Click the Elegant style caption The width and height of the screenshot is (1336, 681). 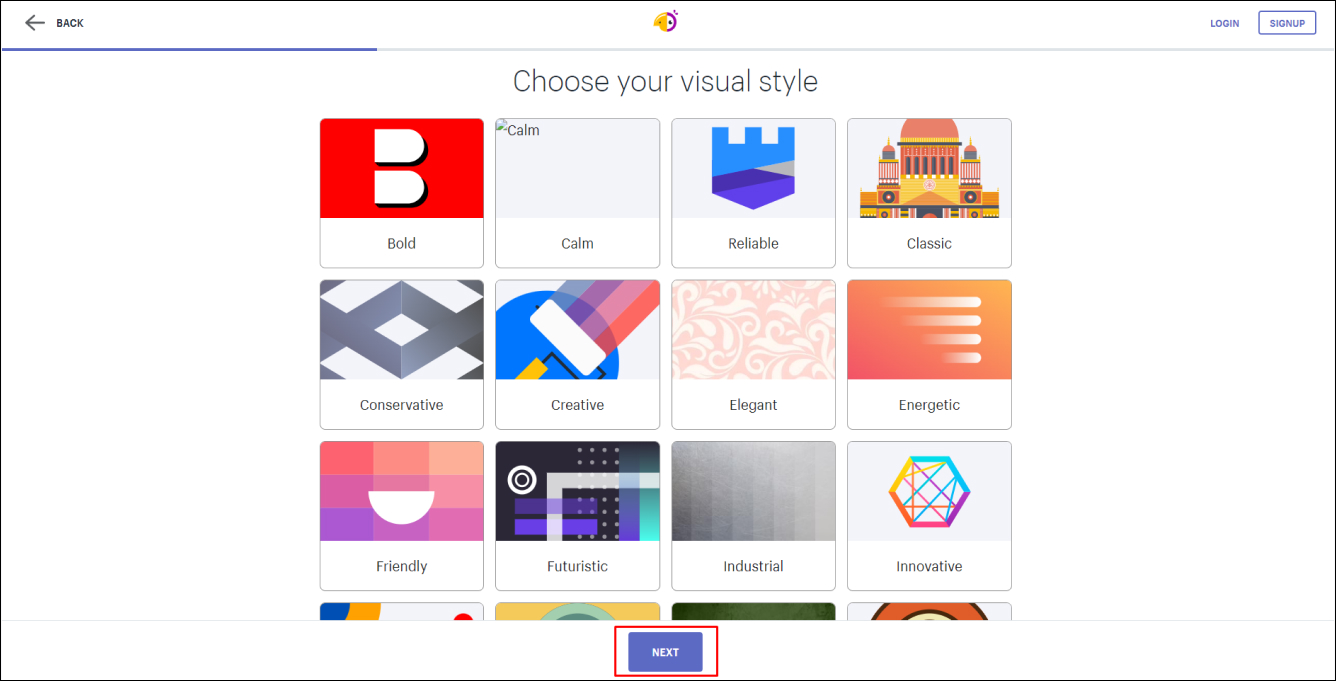tap(753, 405)
